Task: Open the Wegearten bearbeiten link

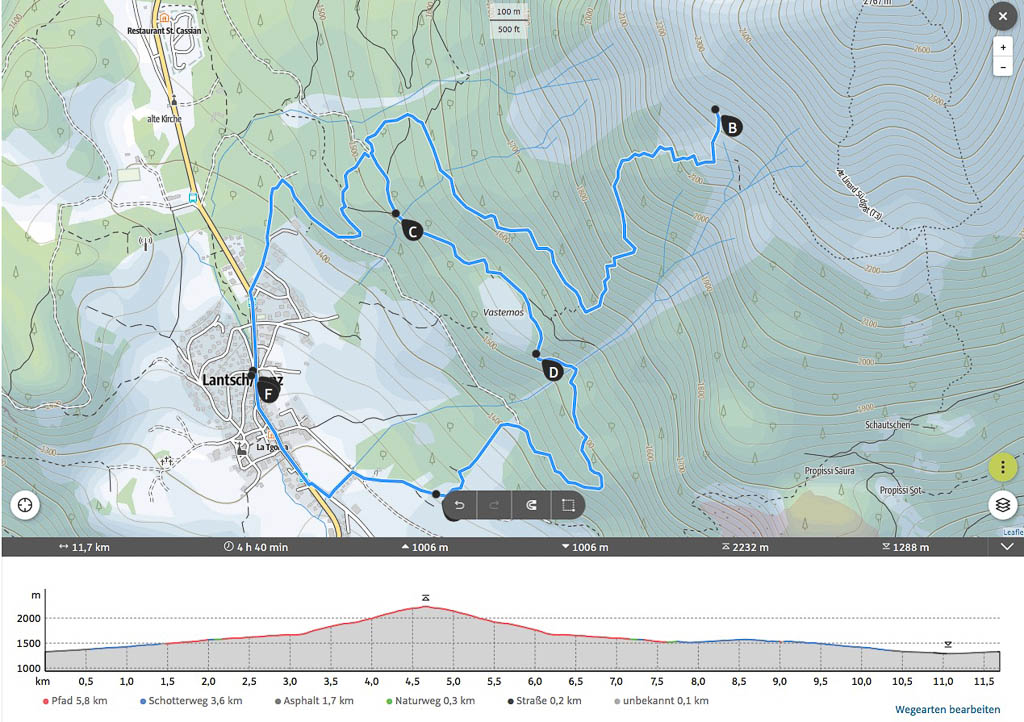Action: pyautogui.click(x=947, y=707)
